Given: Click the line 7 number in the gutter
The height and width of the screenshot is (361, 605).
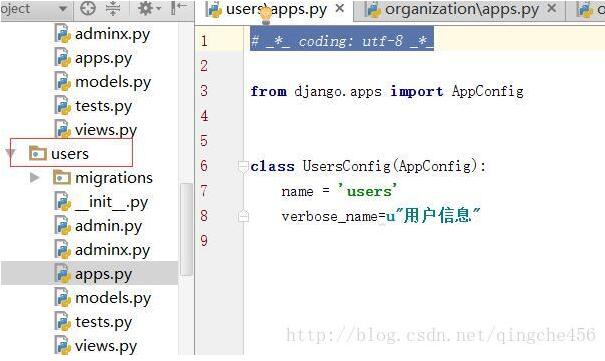Looking at the screenshot, I should click(204, 191).
